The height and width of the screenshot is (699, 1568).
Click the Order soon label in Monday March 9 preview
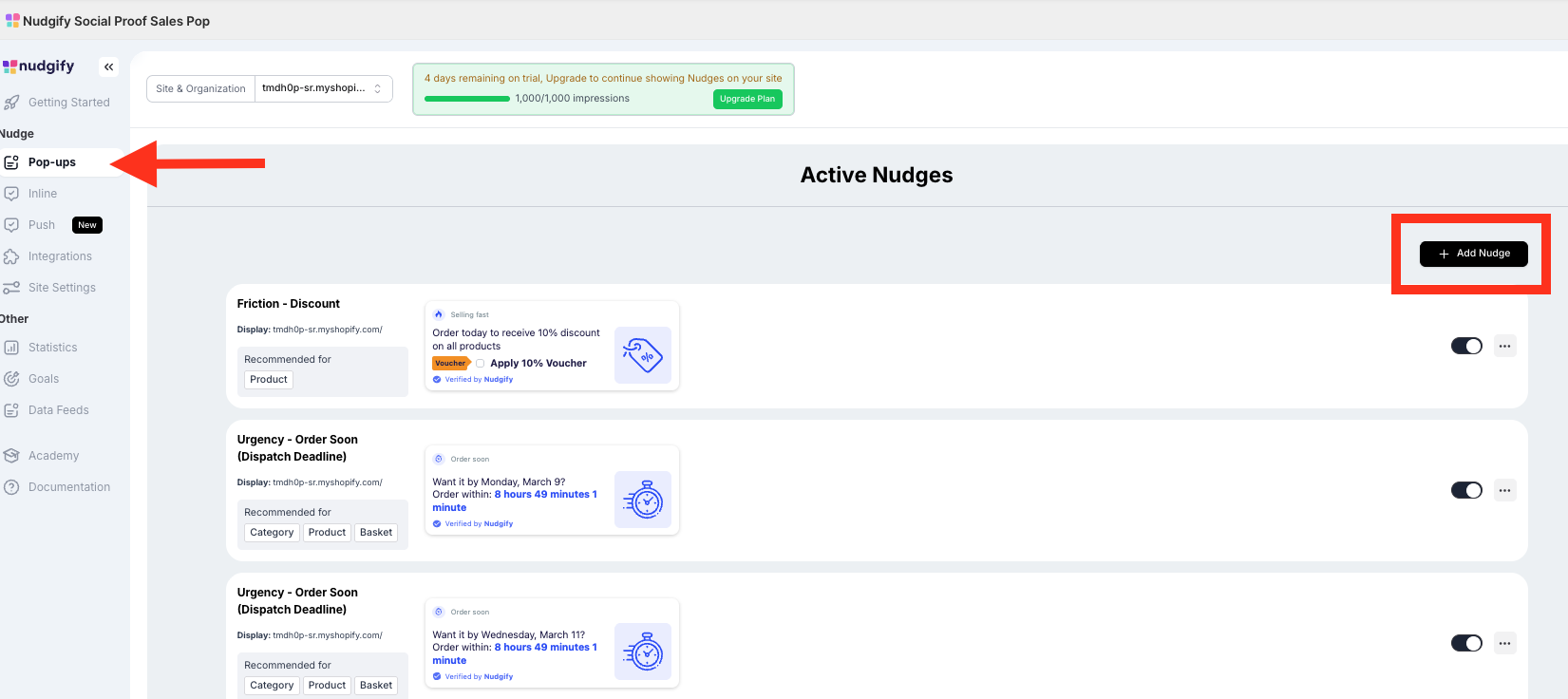pos(470,459)
